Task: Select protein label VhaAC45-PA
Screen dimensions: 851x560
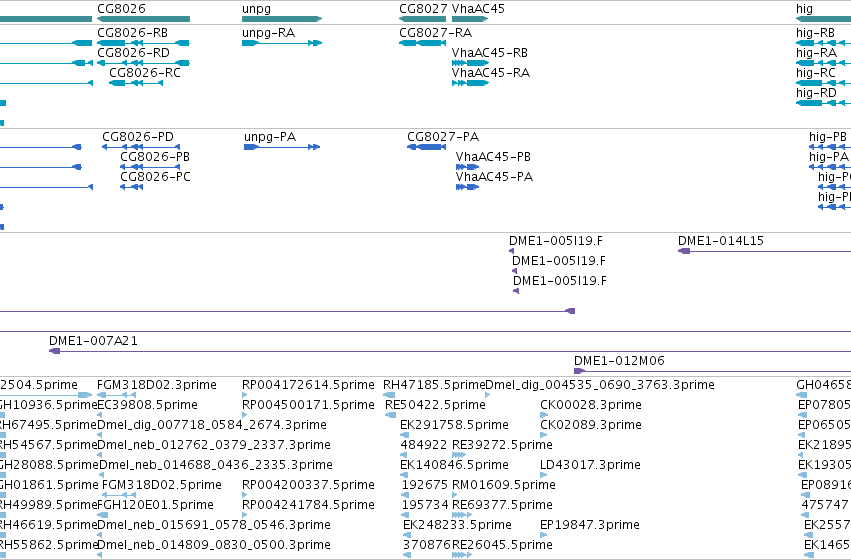Action: [x=494, y=177]
